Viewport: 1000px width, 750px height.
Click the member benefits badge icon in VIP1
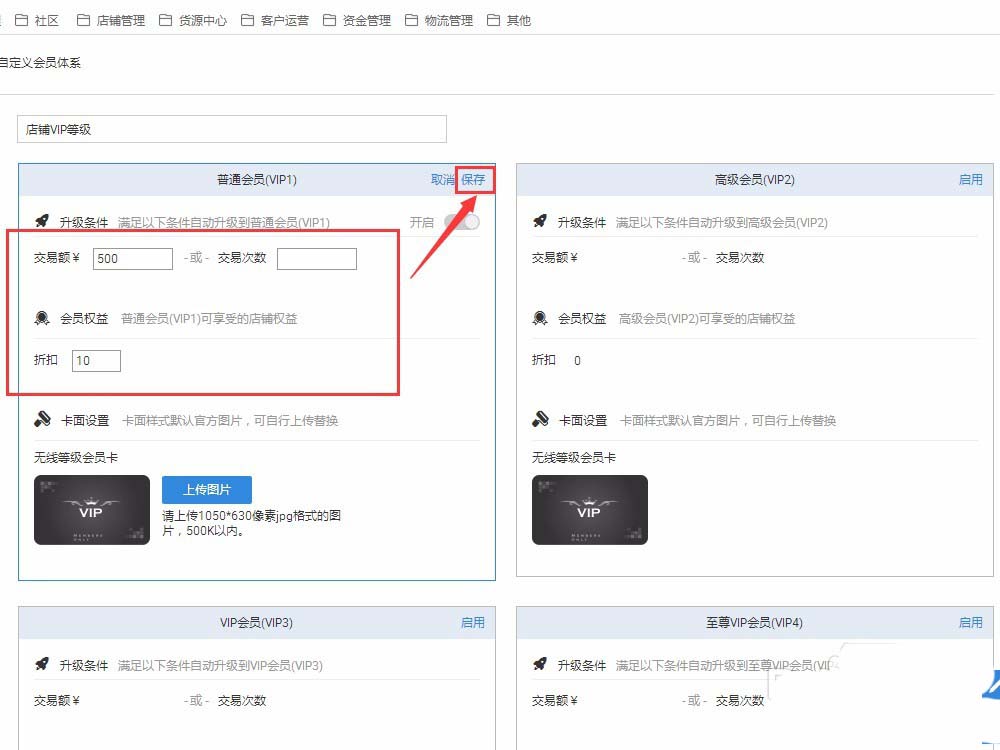click(42, 319)
